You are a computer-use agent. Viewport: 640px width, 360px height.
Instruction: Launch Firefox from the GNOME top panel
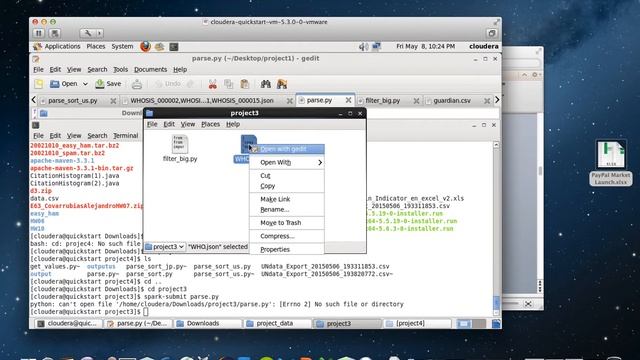tap(145, 47)
